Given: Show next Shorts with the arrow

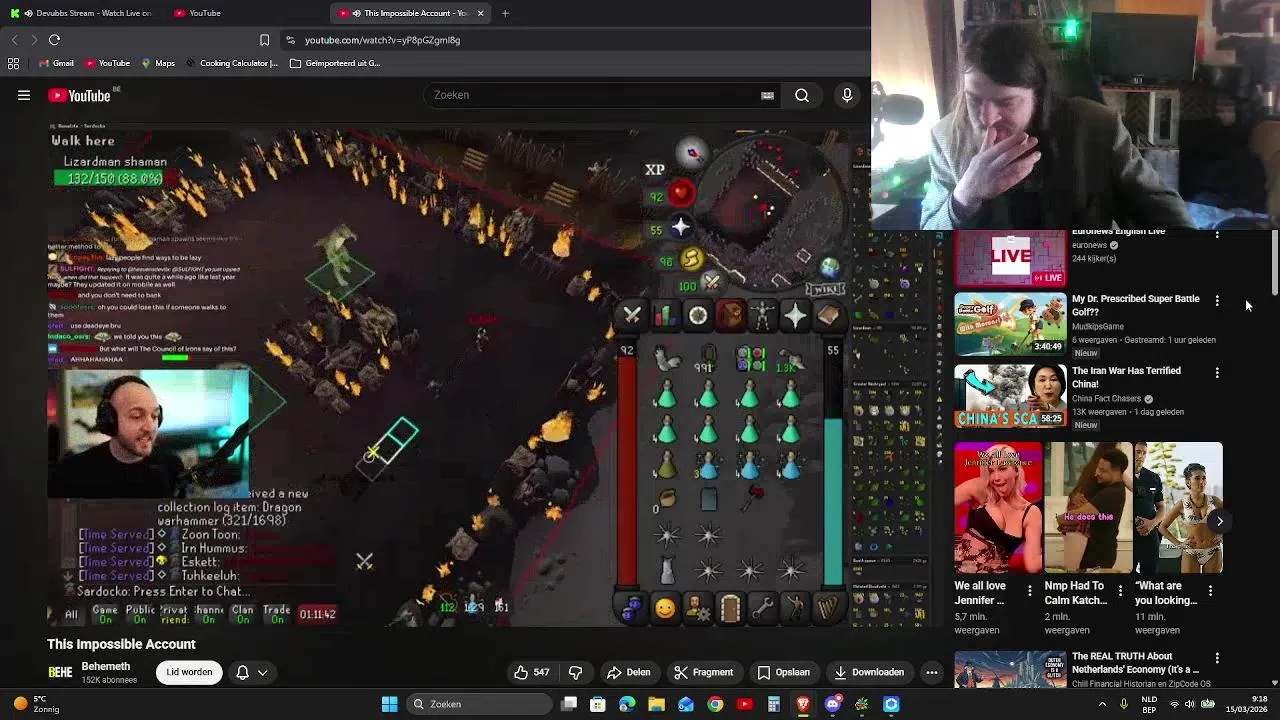Looking at the screenshot, I should click(x=1220, y=521).
